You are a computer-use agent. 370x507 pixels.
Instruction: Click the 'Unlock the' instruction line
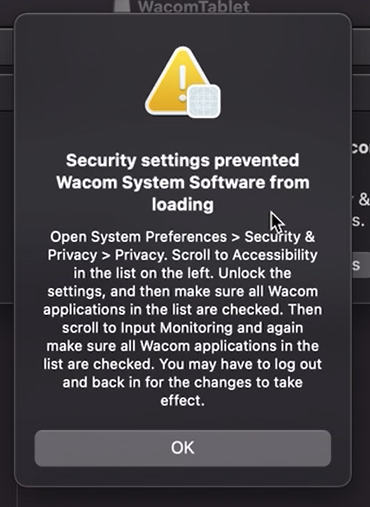coord(255,273)
